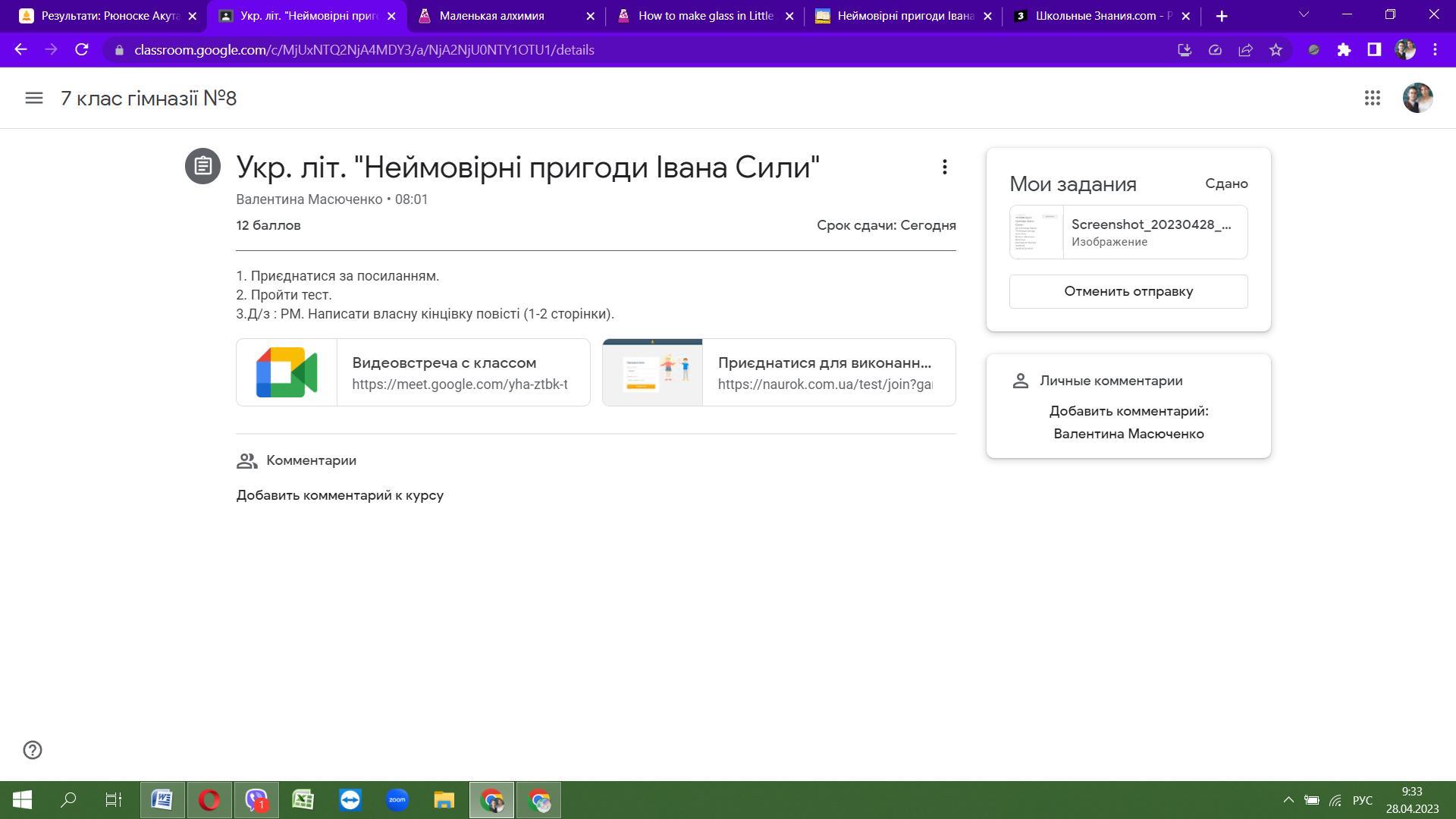Reload the page using refresh icon
1456x819 pixels.
82,50
